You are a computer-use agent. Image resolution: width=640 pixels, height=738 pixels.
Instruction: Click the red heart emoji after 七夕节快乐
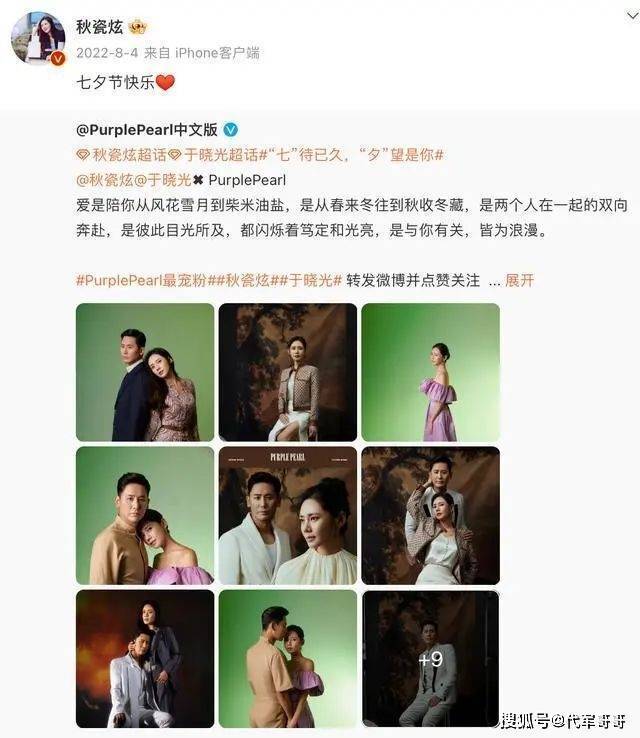pyautogui.click(x=165, y=83)
